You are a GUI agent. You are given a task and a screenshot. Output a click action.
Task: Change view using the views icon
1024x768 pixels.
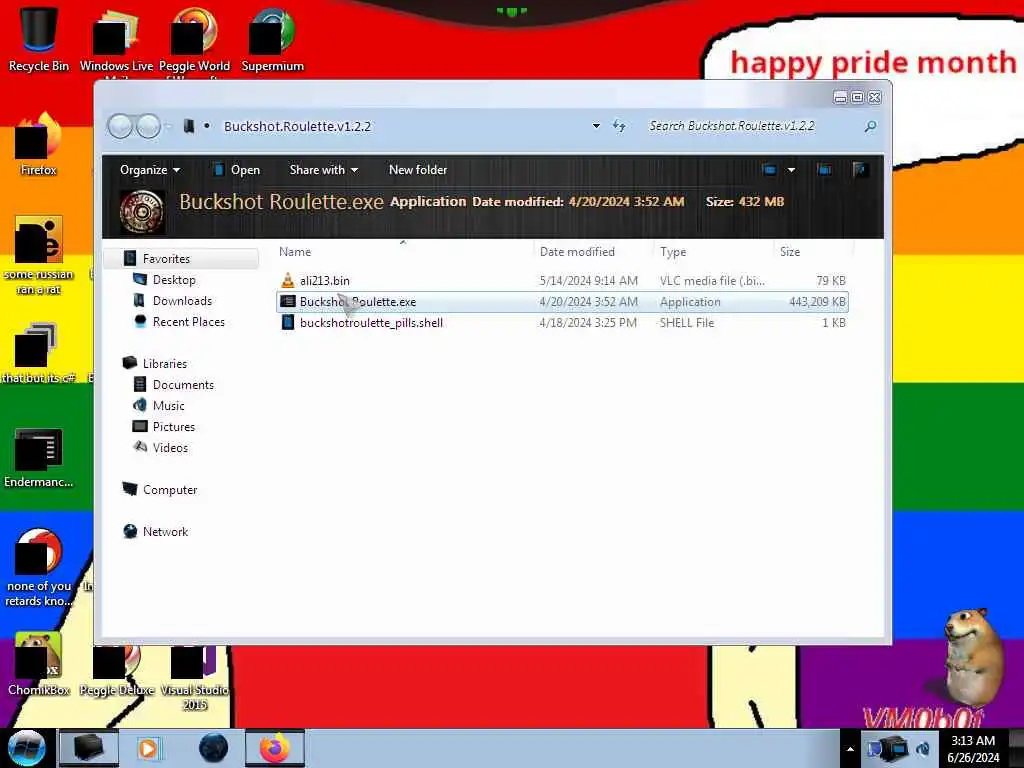769,170
